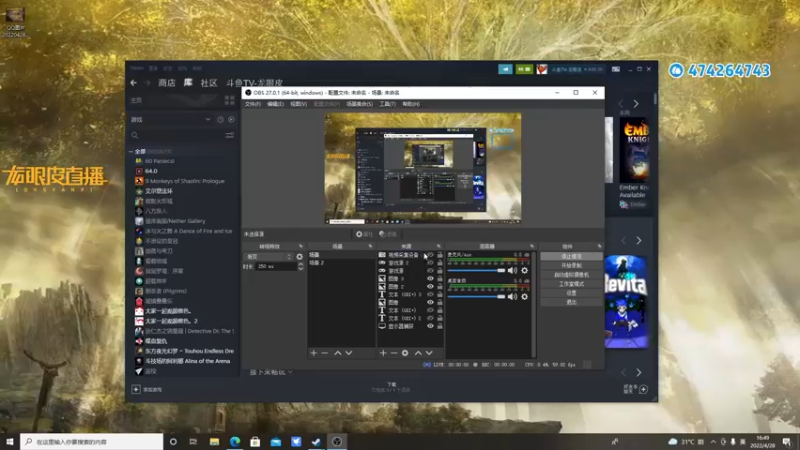
Task: Remove the selected OBS source
Action: pos(394,353)
